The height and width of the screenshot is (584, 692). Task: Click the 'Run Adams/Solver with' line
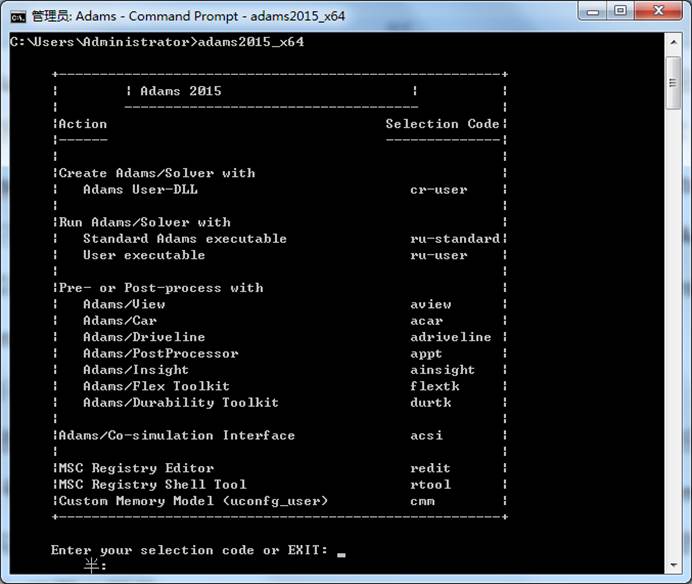point(145,222)
